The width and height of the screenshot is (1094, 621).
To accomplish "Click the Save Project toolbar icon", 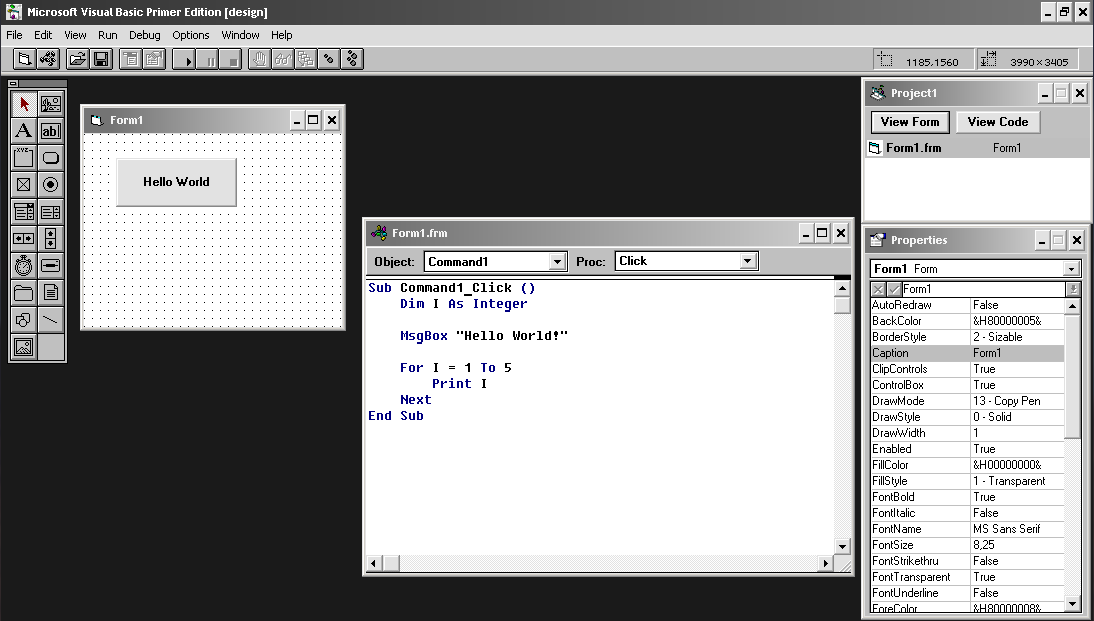I will (101, 59).
